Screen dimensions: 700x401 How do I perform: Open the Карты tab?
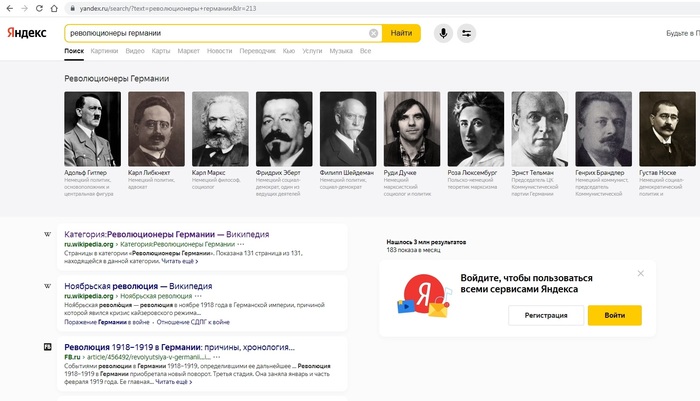(x=161, y=51)
